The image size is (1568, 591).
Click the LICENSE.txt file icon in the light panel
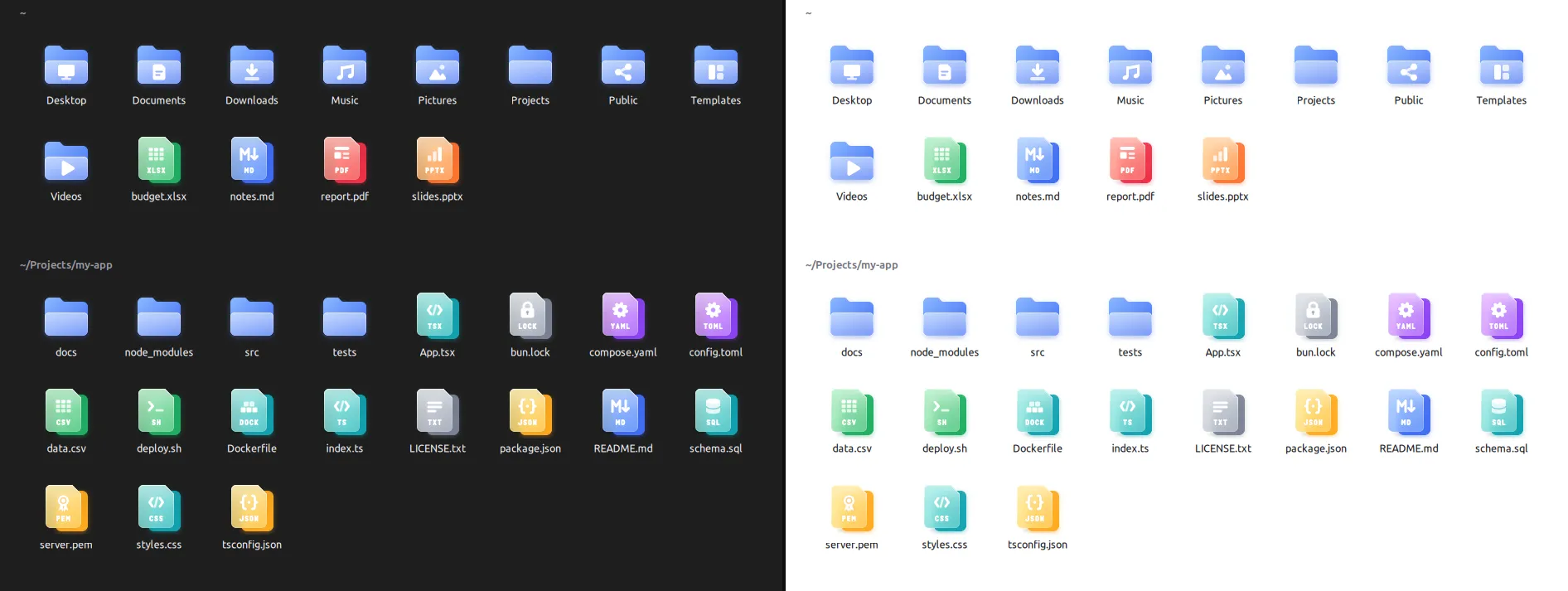(x=1223, y=413)
